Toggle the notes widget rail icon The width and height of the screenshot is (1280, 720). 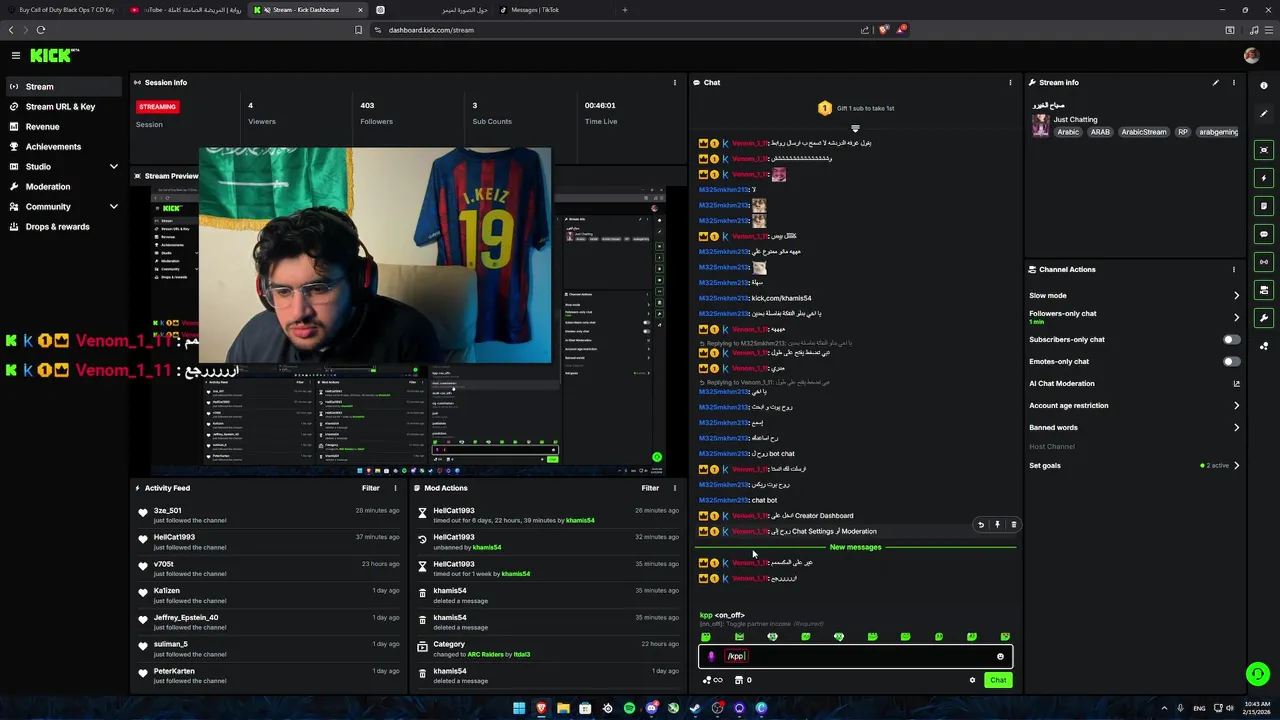click(x=1264, y=206)
